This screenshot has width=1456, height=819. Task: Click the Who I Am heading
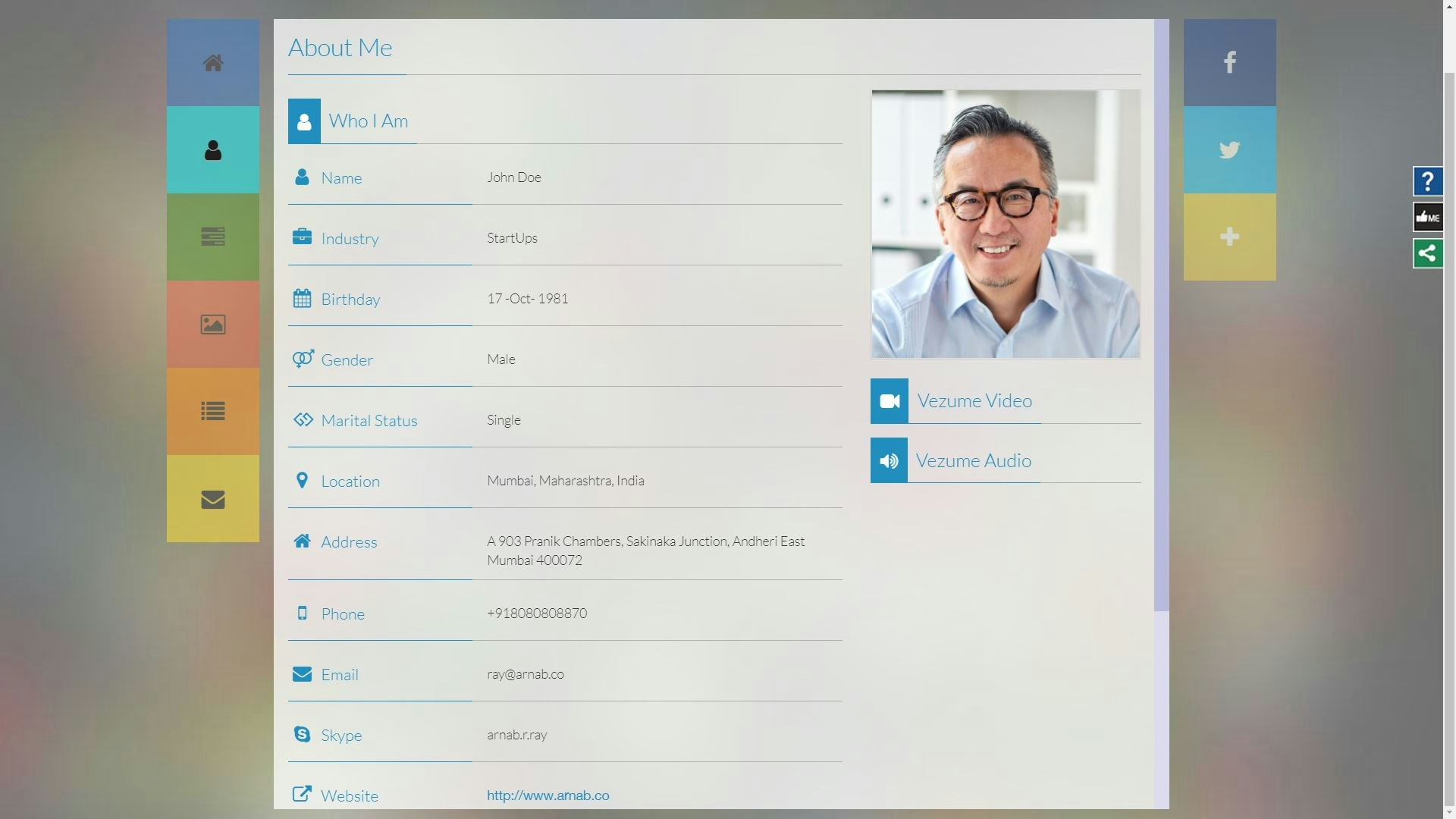(368, 121)
